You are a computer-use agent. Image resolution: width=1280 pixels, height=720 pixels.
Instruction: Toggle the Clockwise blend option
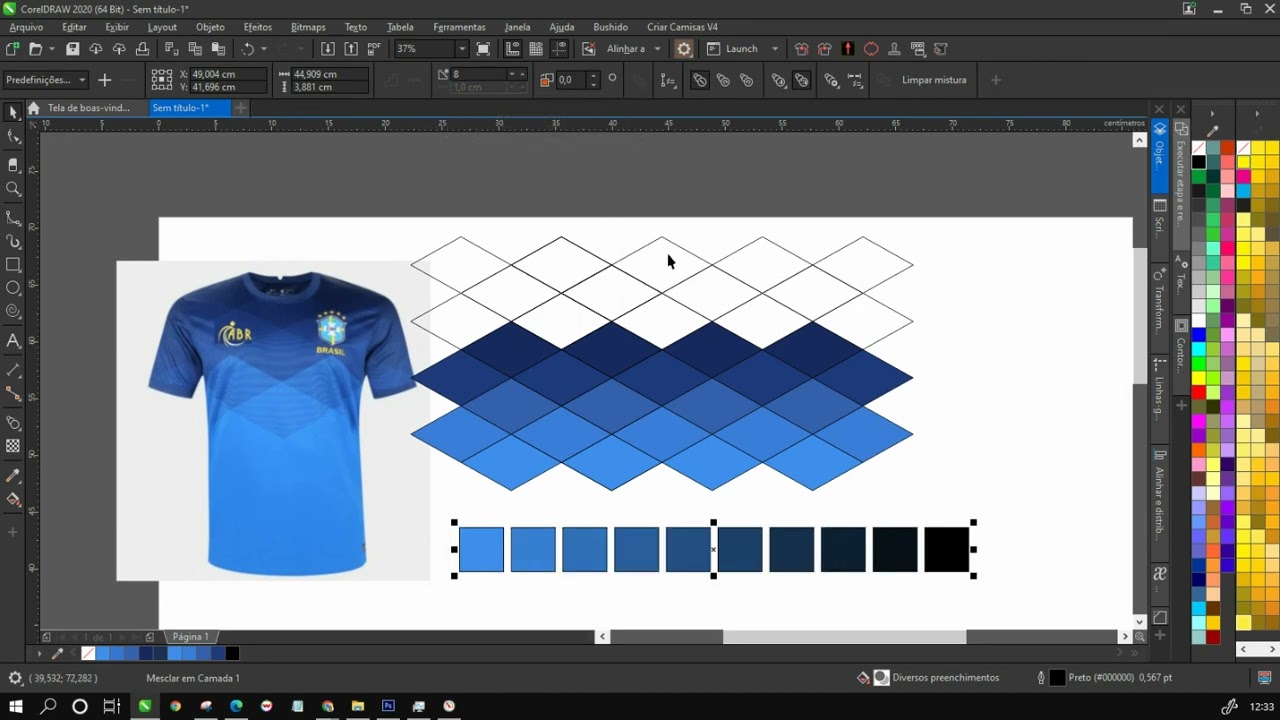point(723,80)
